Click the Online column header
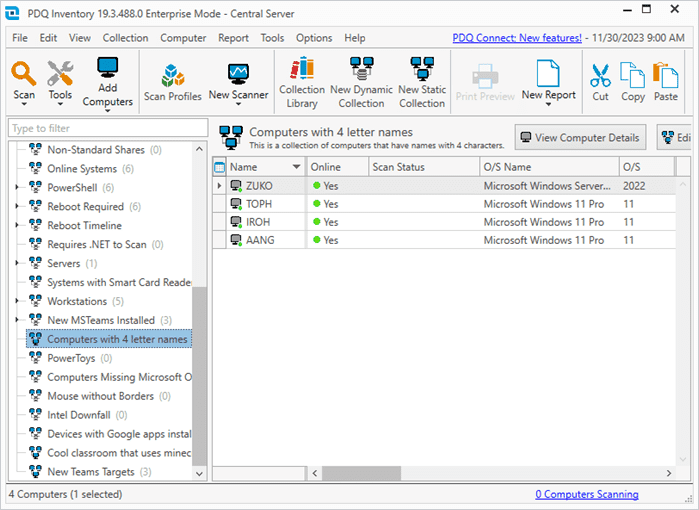Viewport: 699px width, 510px height. 337,167
